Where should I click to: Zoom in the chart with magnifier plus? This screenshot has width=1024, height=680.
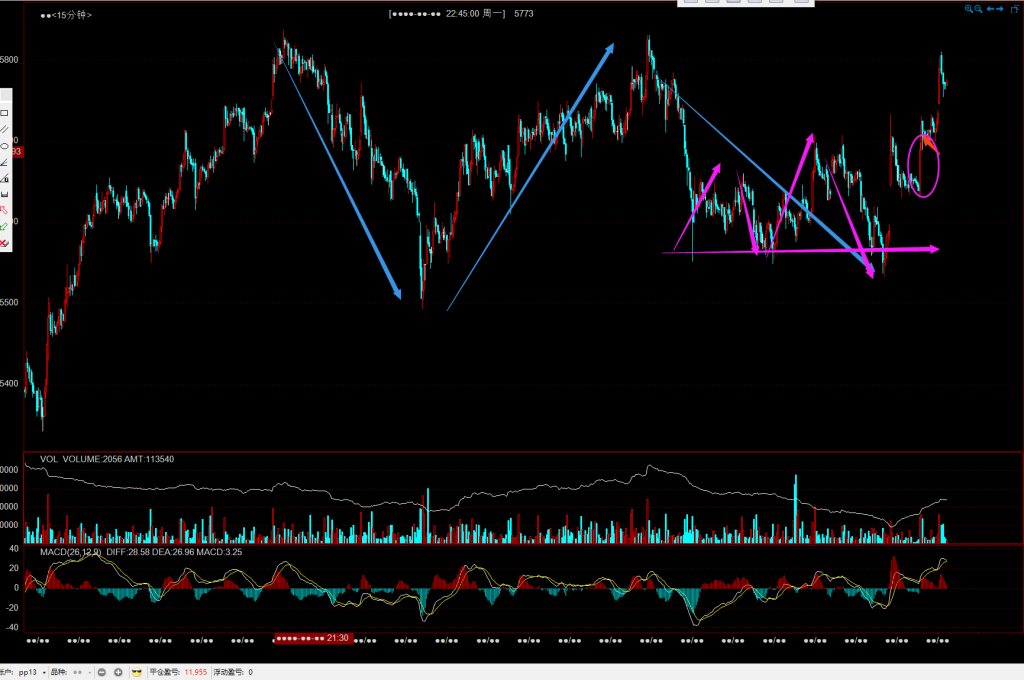pyautogui.click(x=969, y=9)
